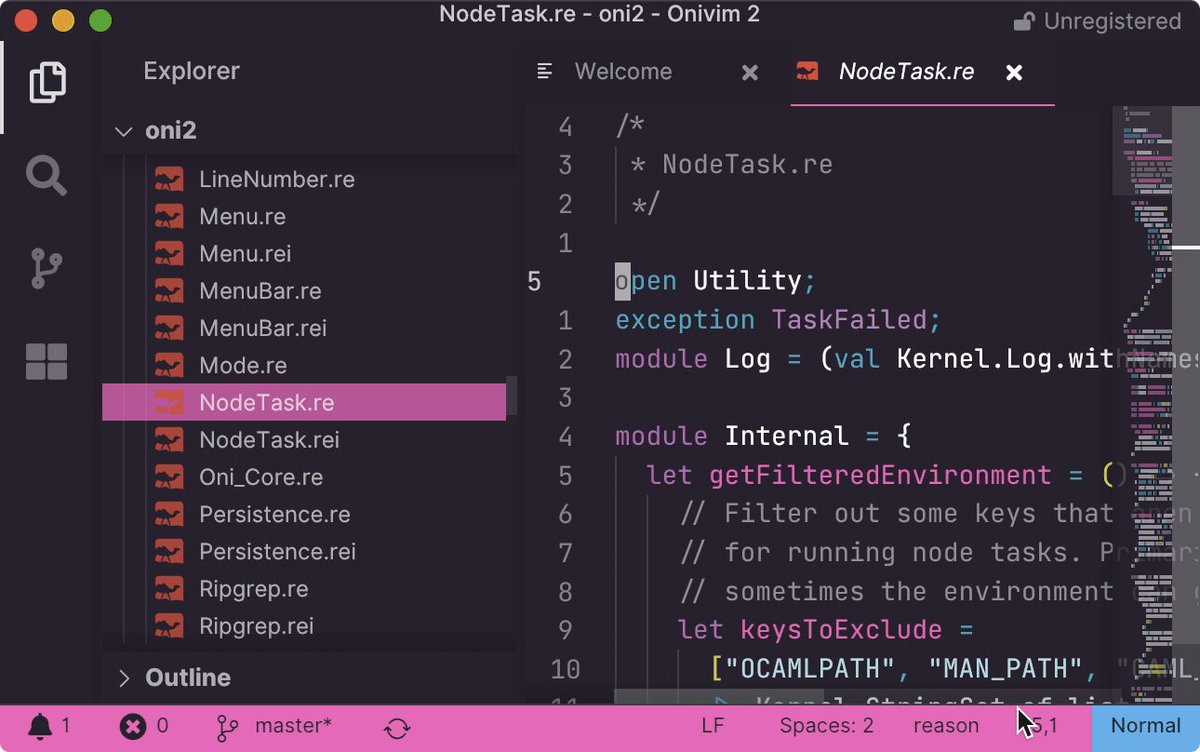Viewport: 1200px width, 752px height.
Task: Click the git branch icon beside master*
Action: point(226,726)
